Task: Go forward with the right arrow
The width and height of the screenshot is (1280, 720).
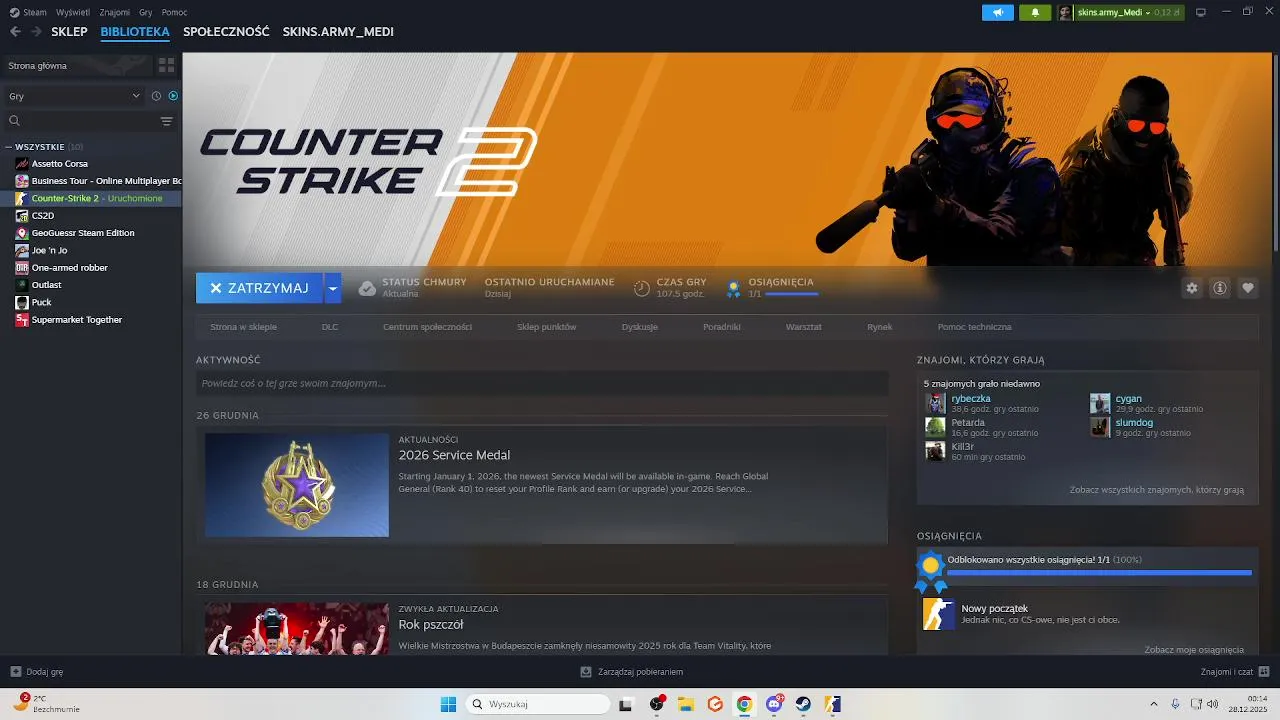Action: point(37,32)
